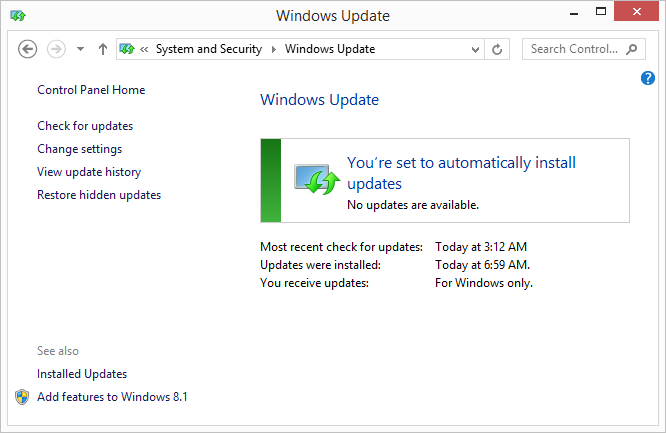This screenshot has width=666, height=433.
Task: Click the blue Windows Update page heading
Action: 319,100
